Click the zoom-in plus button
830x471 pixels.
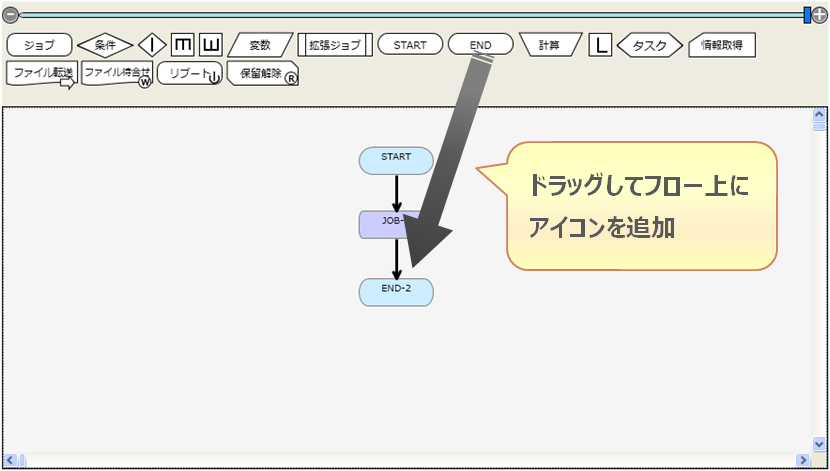click(819, 15)
